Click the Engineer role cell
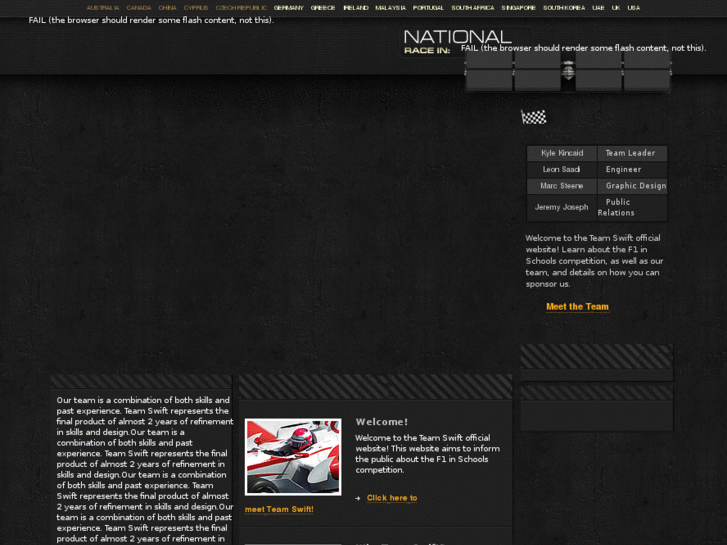This screenshot has width=727, height=545. pyautogui.click(x=632, y=169)
